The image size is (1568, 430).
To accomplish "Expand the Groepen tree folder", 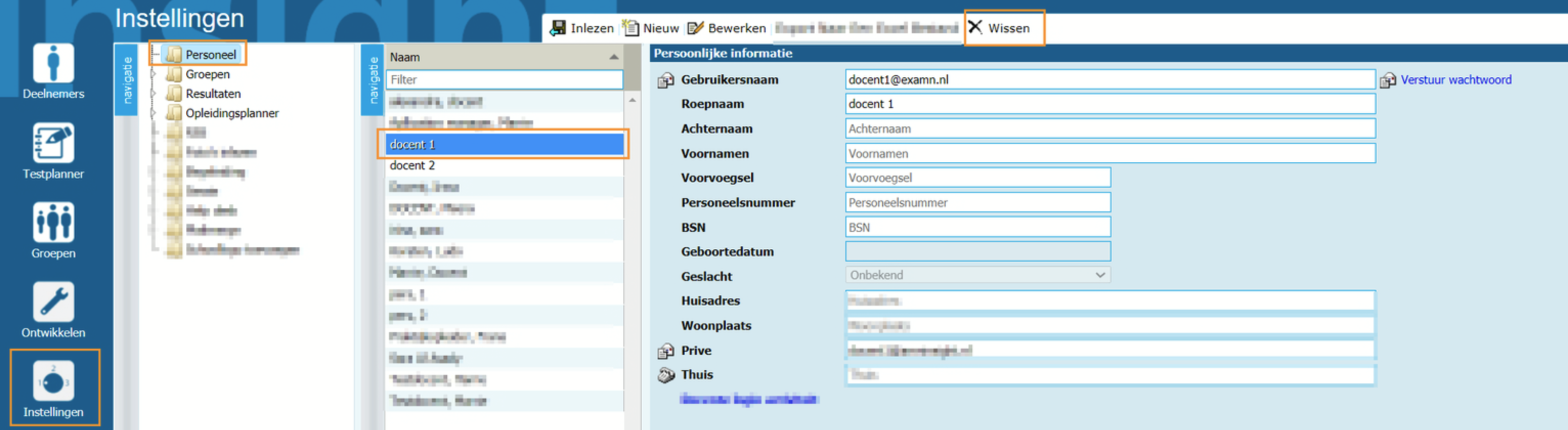I will tap(154, 74).
